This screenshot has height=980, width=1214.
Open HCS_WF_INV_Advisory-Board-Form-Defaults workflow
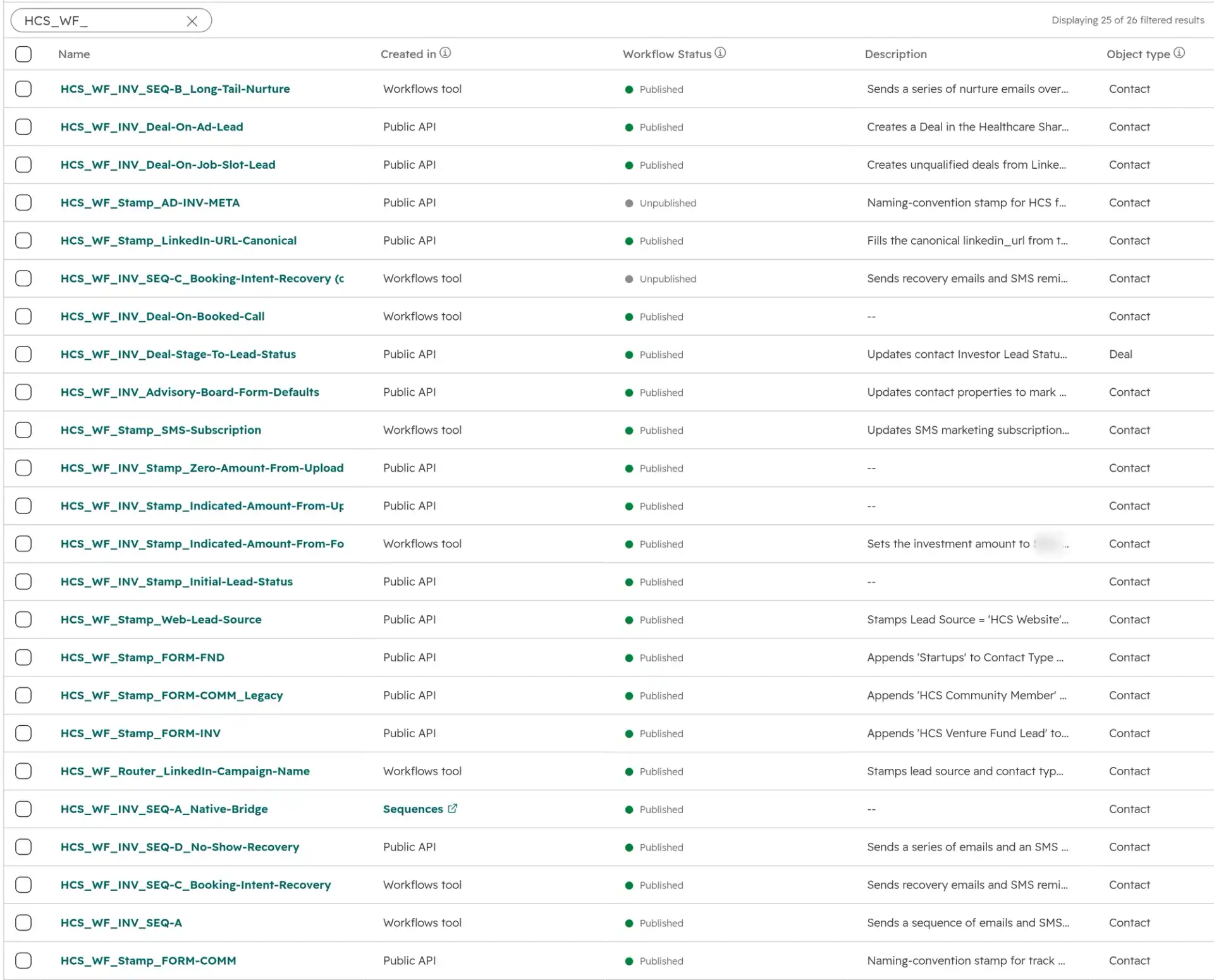(x=190, y=392)
